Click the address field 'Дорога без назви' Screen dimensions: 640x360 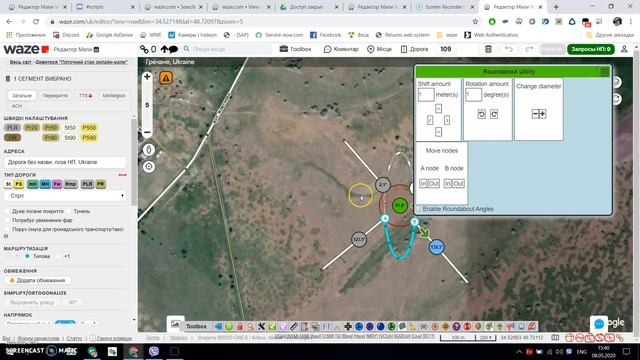(65, 162)
